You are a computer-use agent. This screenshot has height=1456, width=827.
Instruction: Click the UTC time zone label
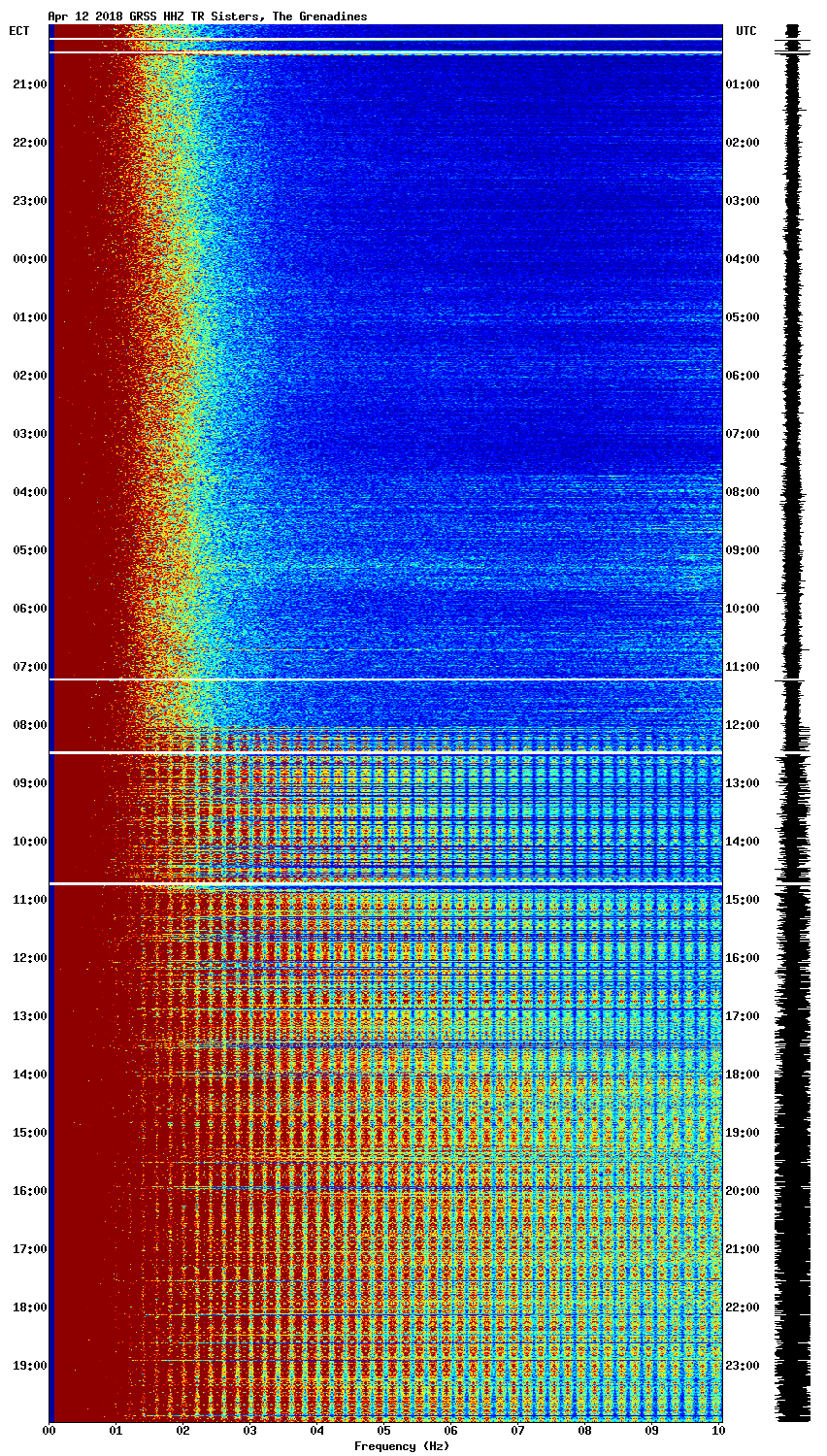(745, 31)
